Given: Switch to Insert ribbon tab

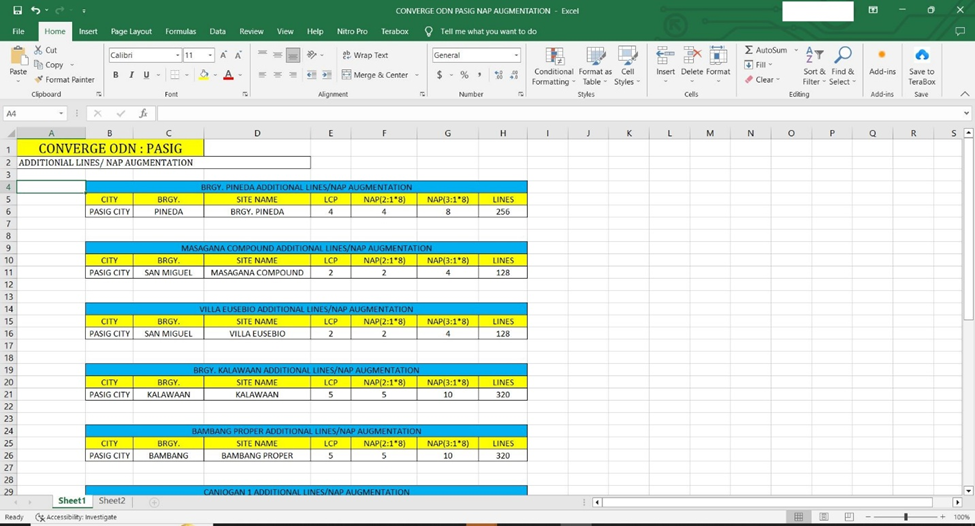Looking at the screenshot, I should [88, 31].
